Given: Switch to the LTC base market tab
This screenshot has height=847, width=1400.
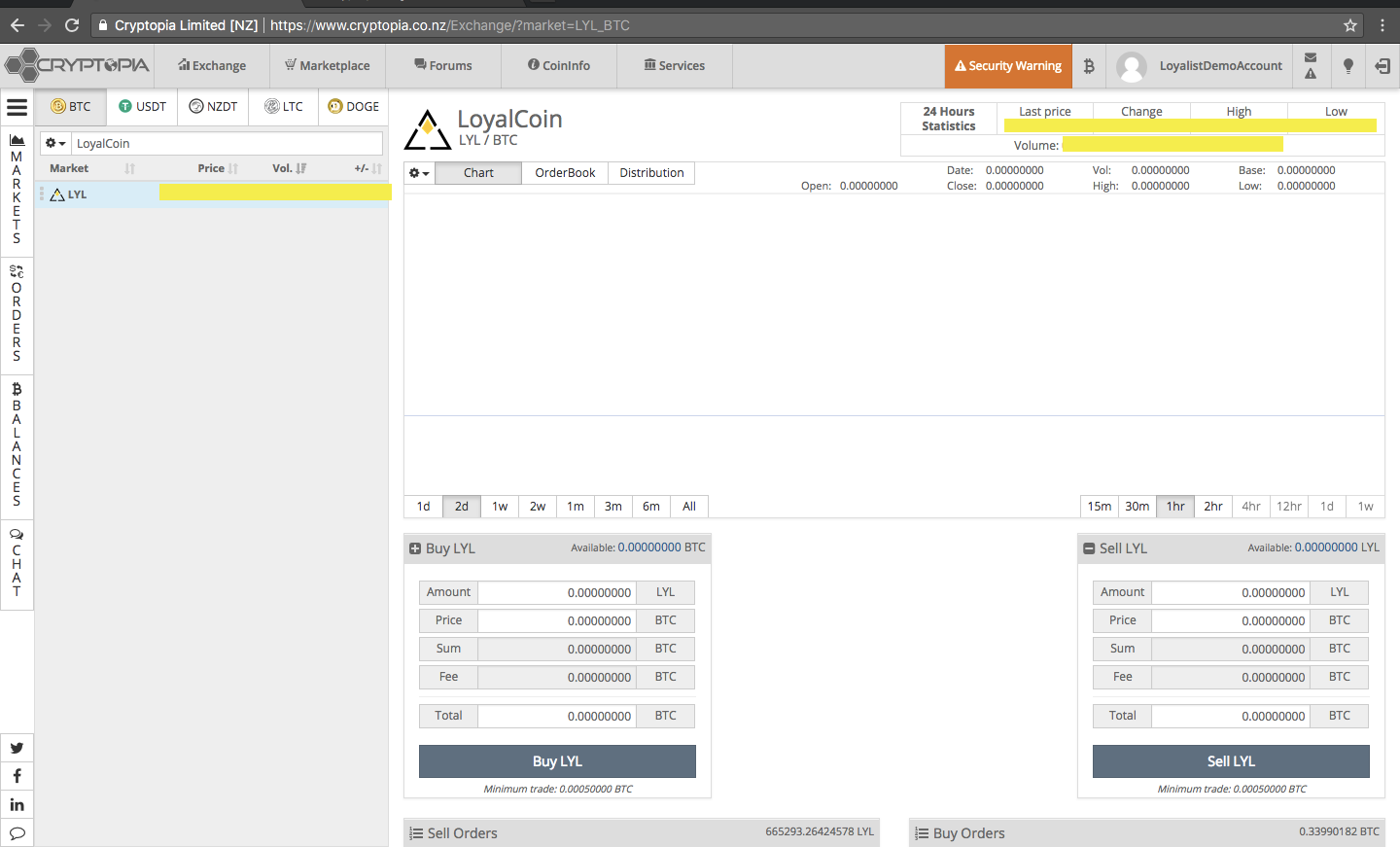Looking at the screenshot, I should pyautogui.click(x=284, y=107).
